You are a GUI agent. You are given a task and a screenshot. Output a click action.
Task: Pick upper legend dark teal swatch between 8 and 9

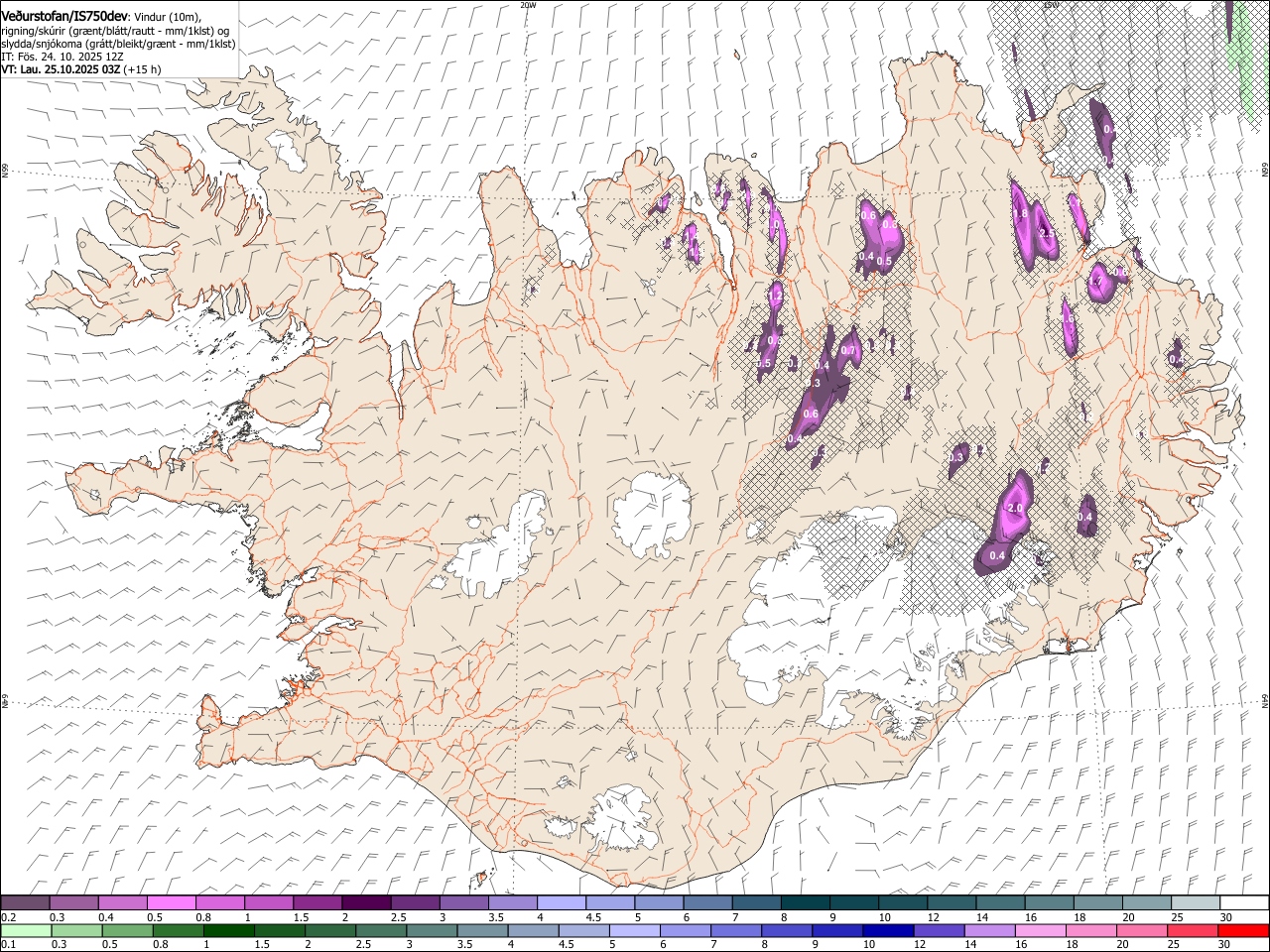click(806, 902)
